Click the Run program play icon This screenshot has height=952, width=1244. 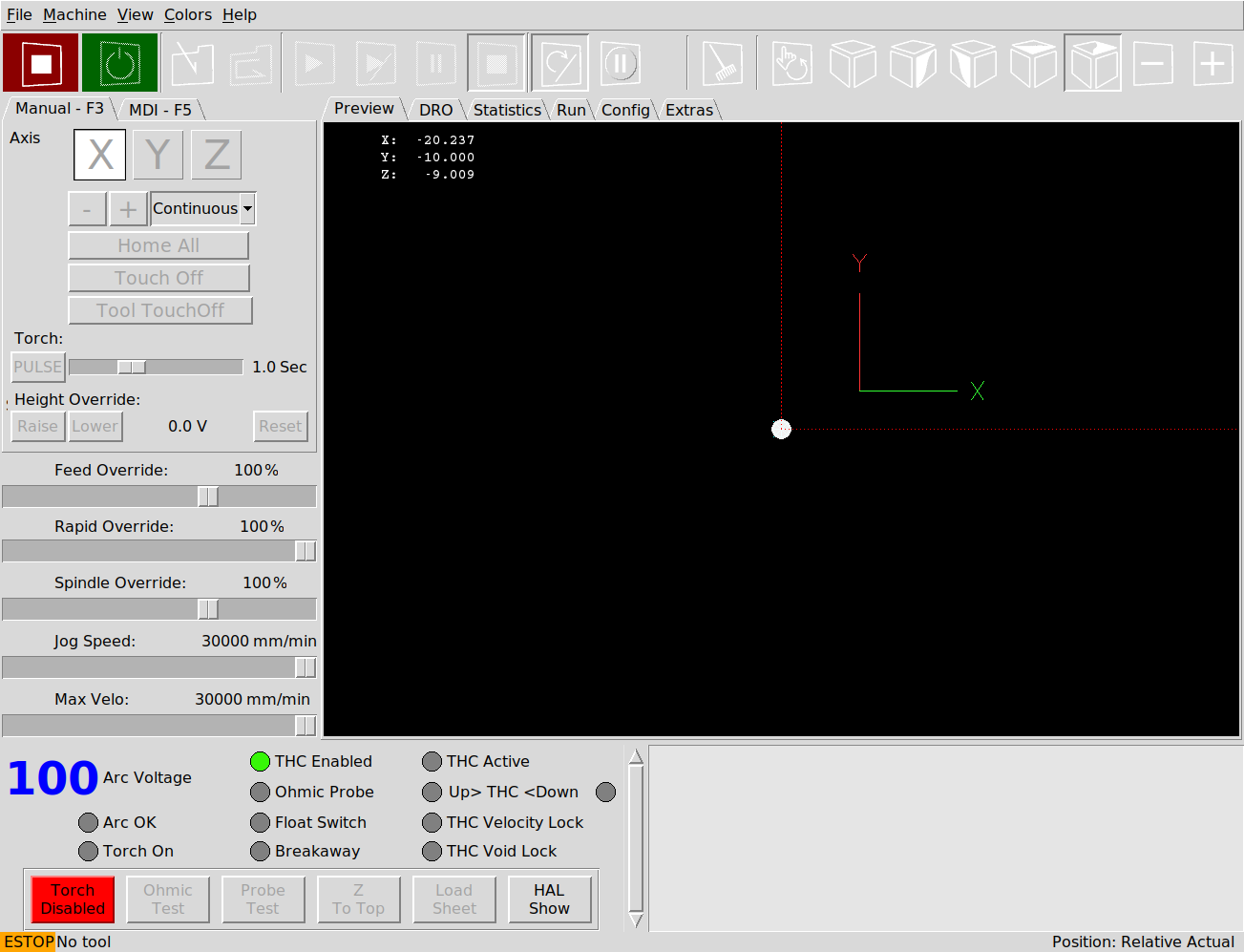[314, 64]
